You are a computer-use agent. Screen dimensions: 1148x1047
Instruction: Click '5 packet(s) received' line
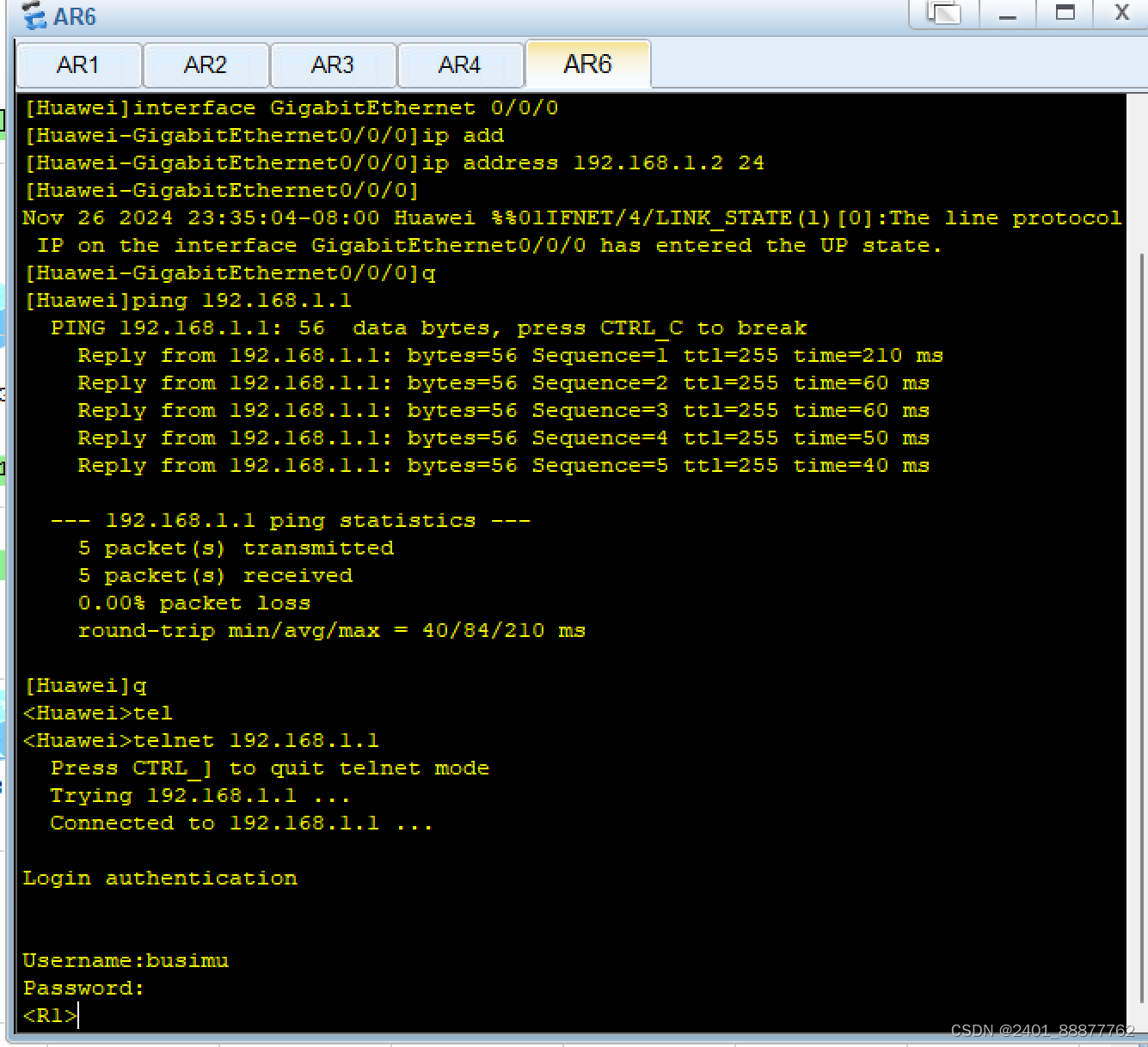coord(215,576)
